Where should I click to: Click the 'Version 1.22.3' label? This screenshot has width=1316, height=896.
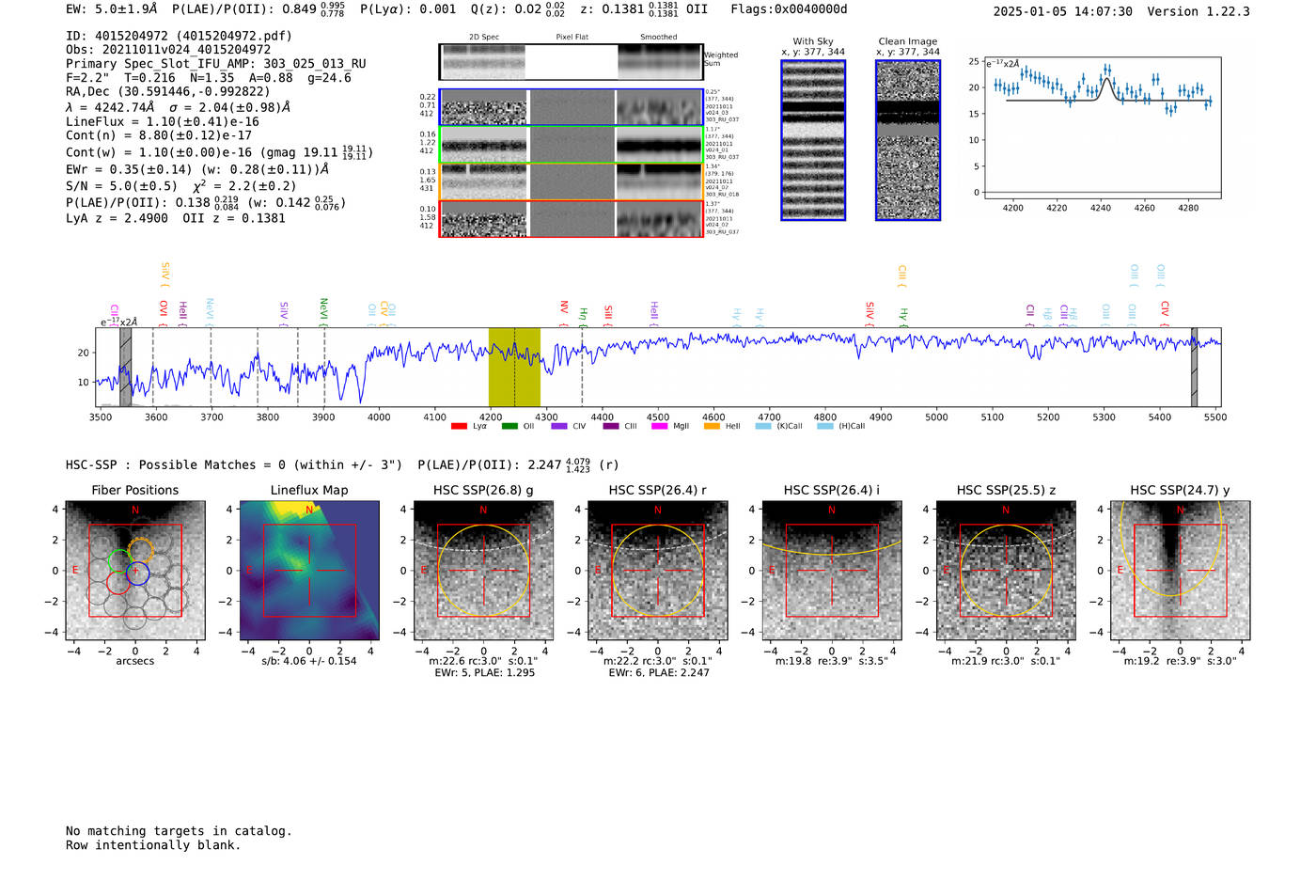(1198, 11)
